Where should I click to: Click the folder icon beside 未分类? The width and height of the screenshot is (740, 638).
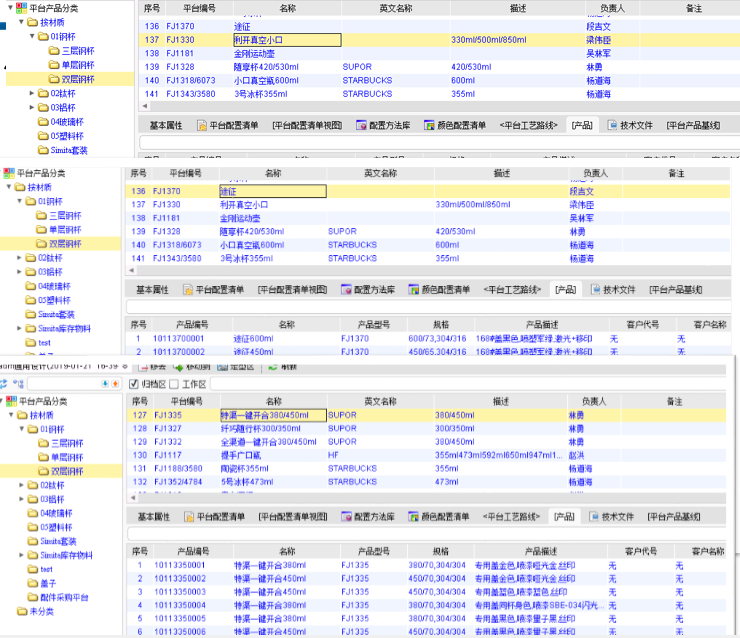(x=22, y=611)
